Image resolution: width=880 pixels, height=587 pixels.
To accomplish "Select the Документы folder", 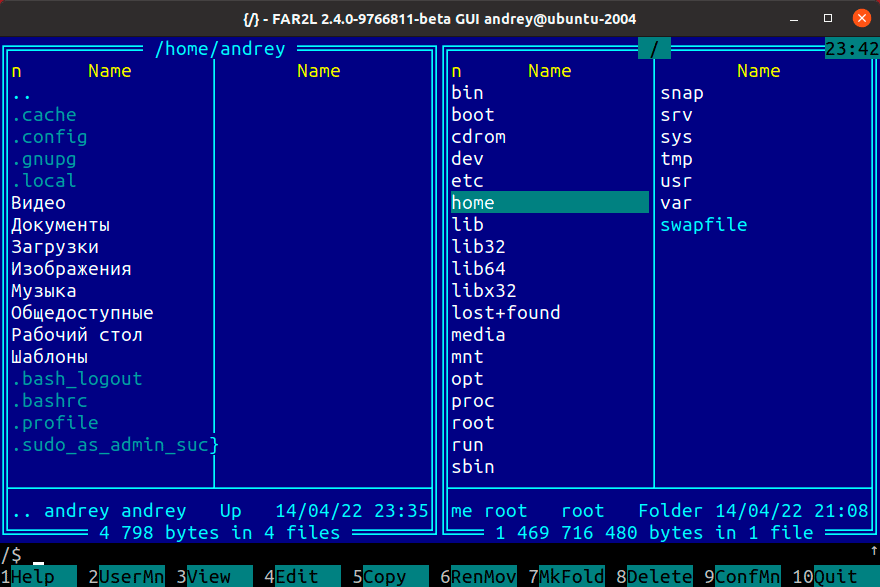I will click(60, 225).
